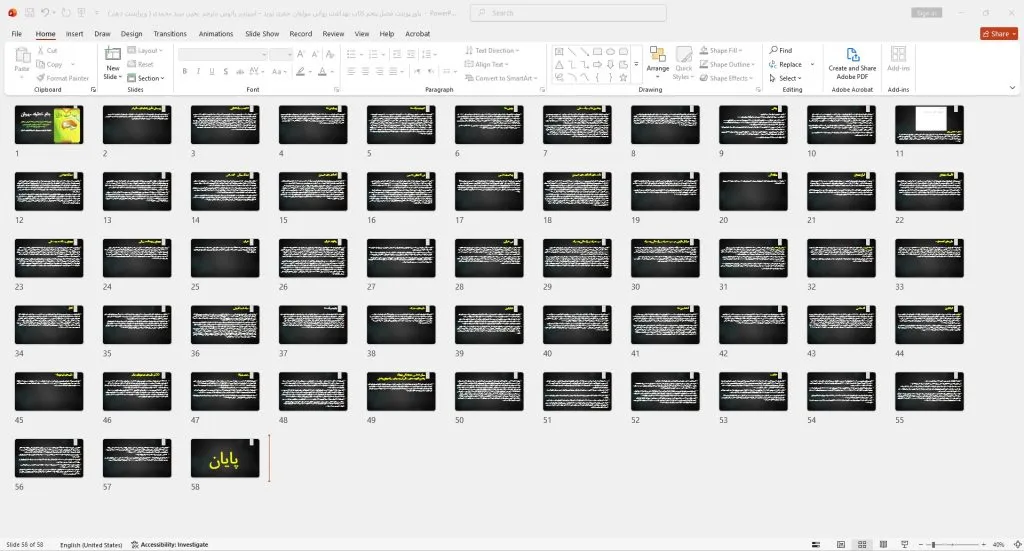Toggle Italic formatting
1024x551 pixels.
pyautogui.click(x=198, y=71)
